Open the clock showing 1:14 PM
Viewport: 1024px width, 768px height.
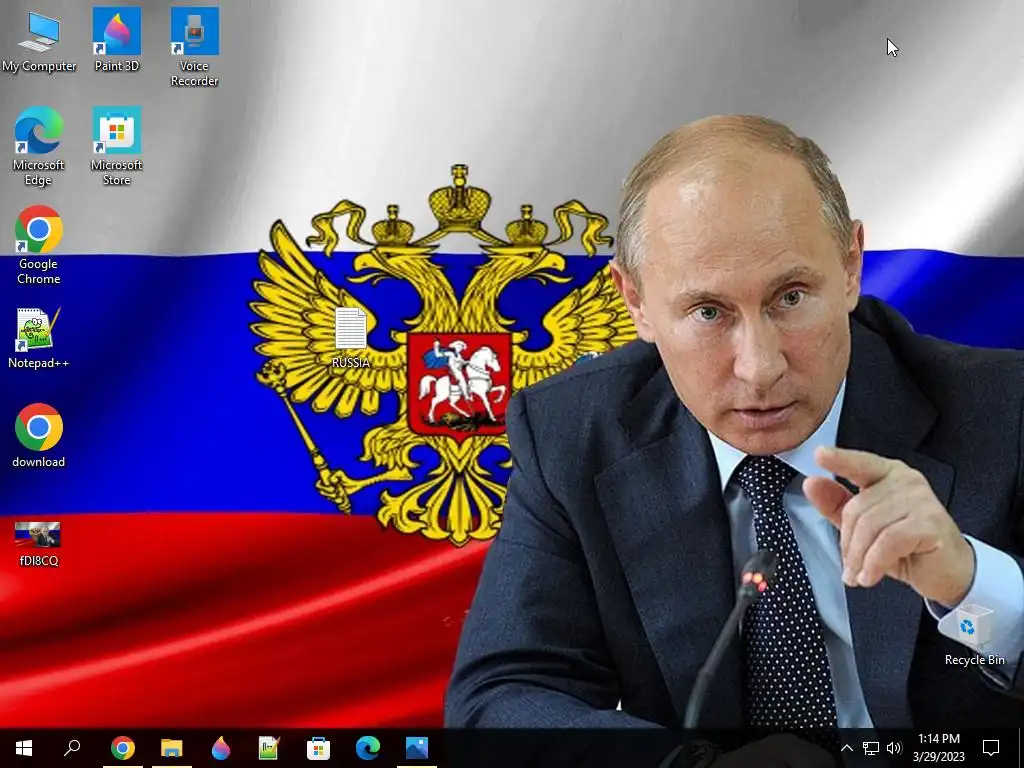938,748
